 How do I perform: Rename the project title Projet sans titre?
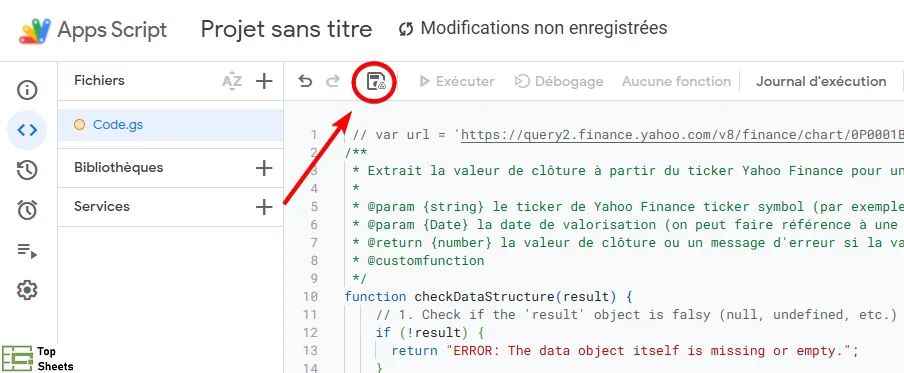pyautogui.click(x=287, y=29)
